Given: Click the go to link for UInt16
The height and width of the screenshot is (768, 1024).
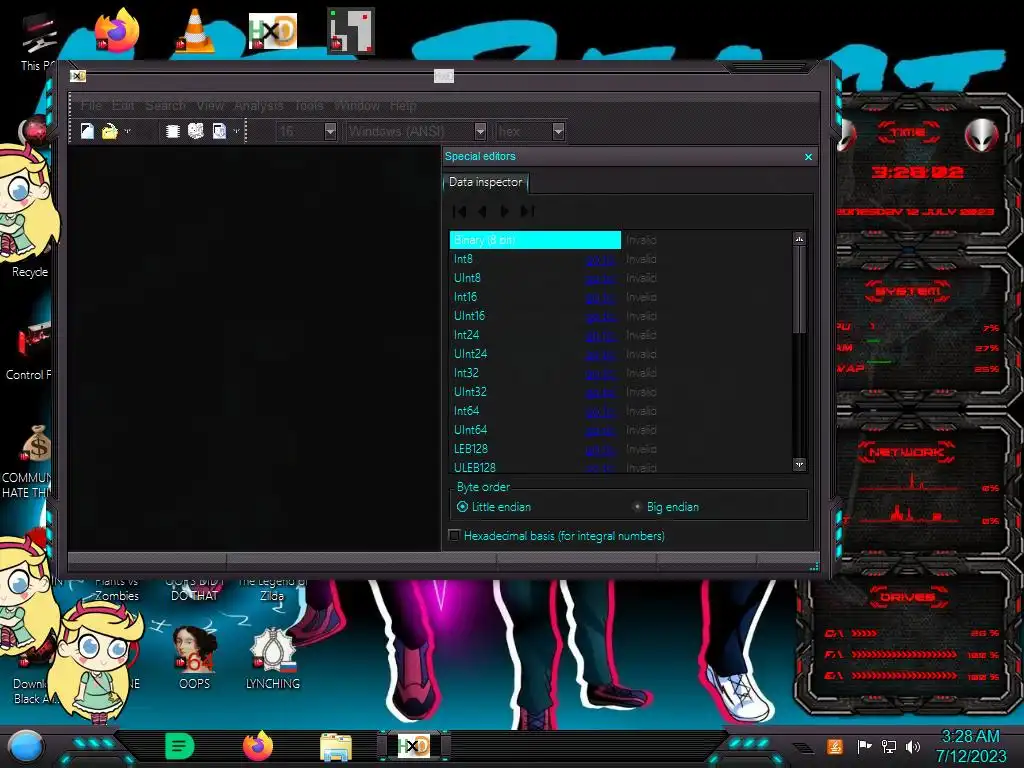Looking at the screenshot, I should (x=600, y=317).
